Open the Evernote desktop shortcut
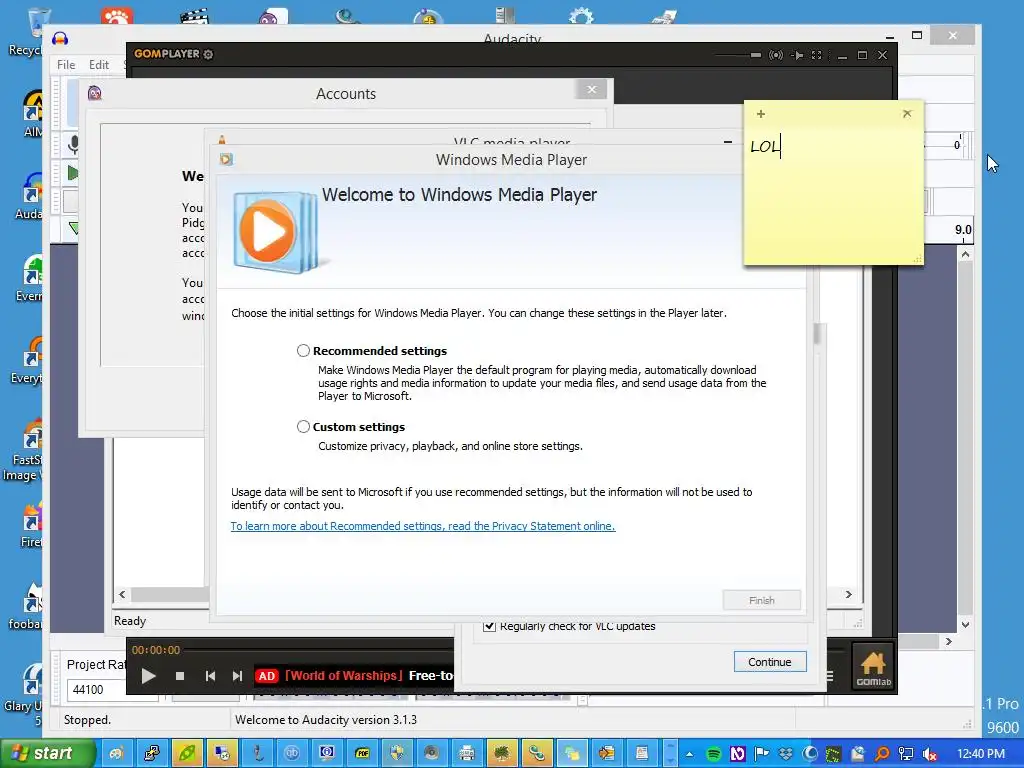Viewport: 1024px width, 768px height. tap(28, 278)
